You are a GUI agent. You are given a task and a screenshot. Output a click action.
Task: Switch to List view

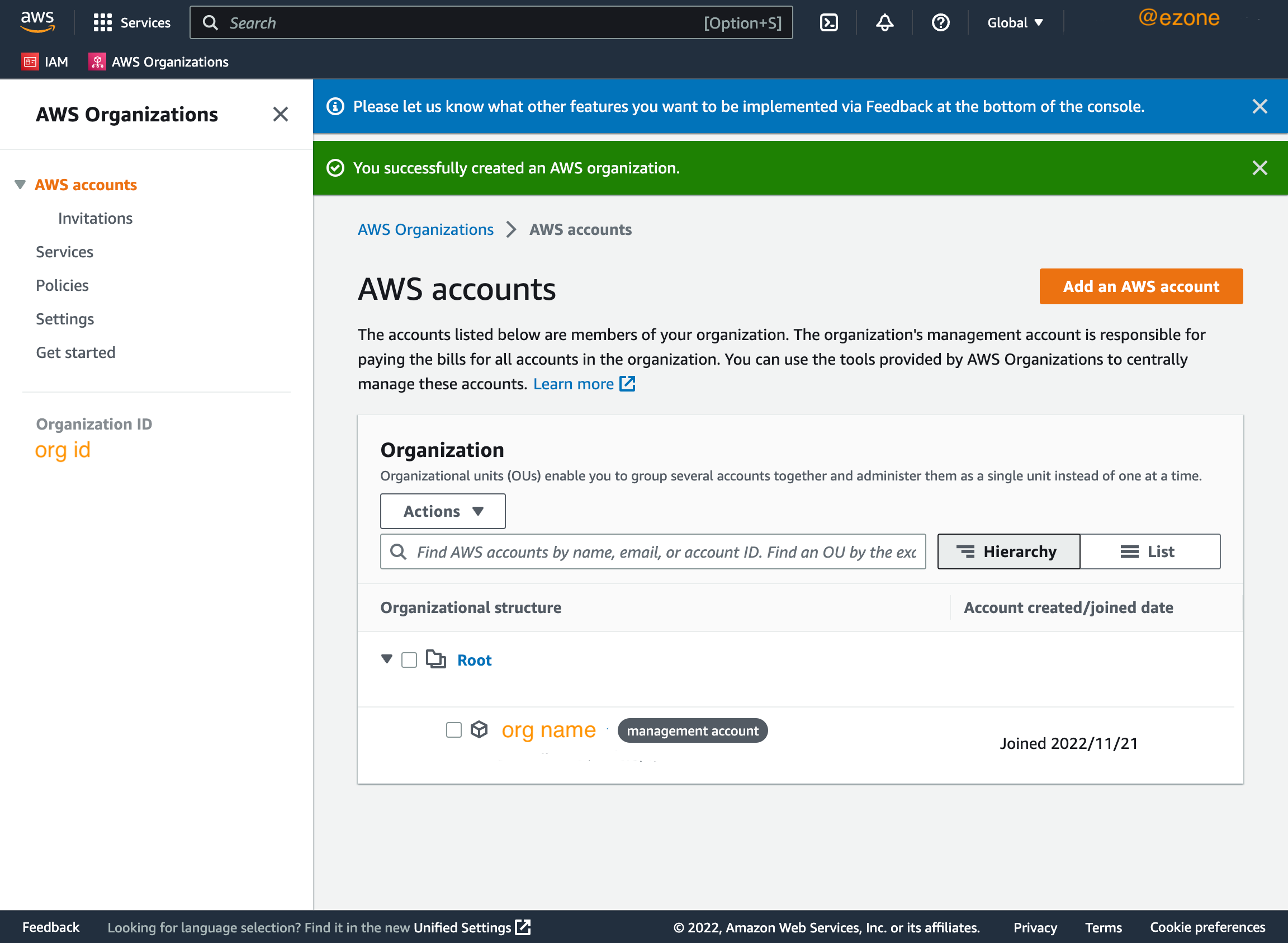(1150, 551)
